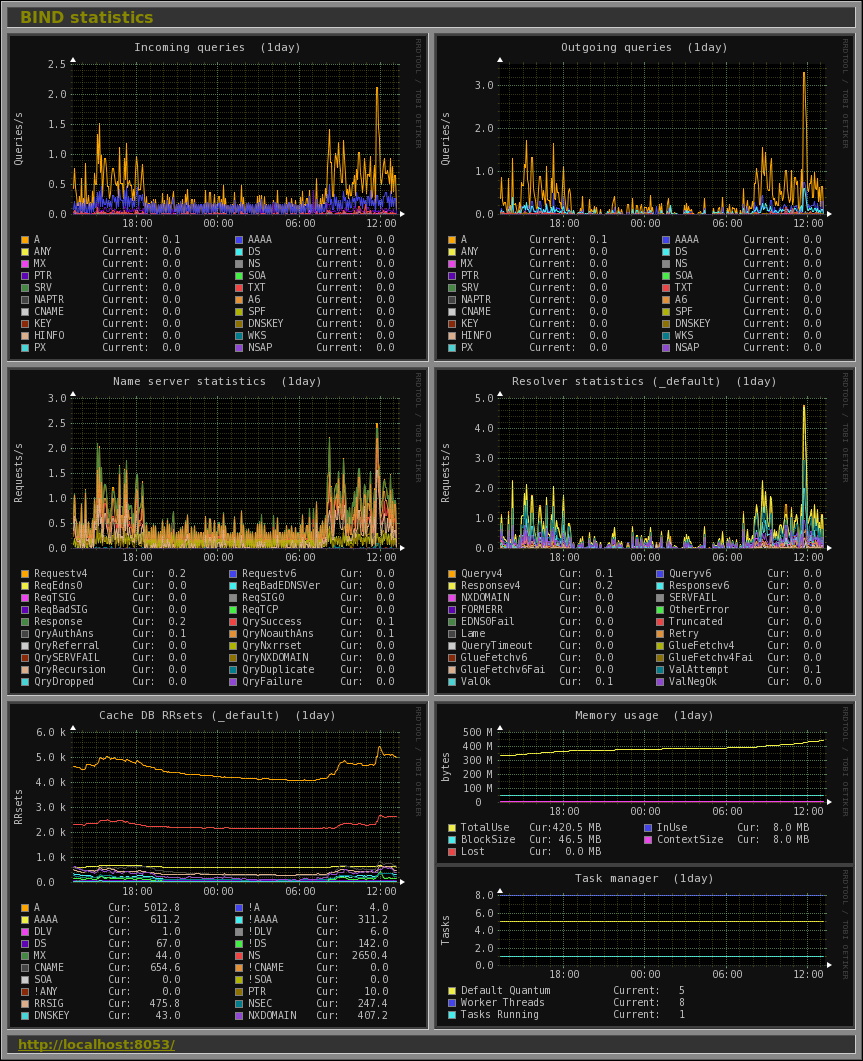Click the Worker Threads legend swatch
Viewport: 863px width, 1061px height.
coord(451,1003)
